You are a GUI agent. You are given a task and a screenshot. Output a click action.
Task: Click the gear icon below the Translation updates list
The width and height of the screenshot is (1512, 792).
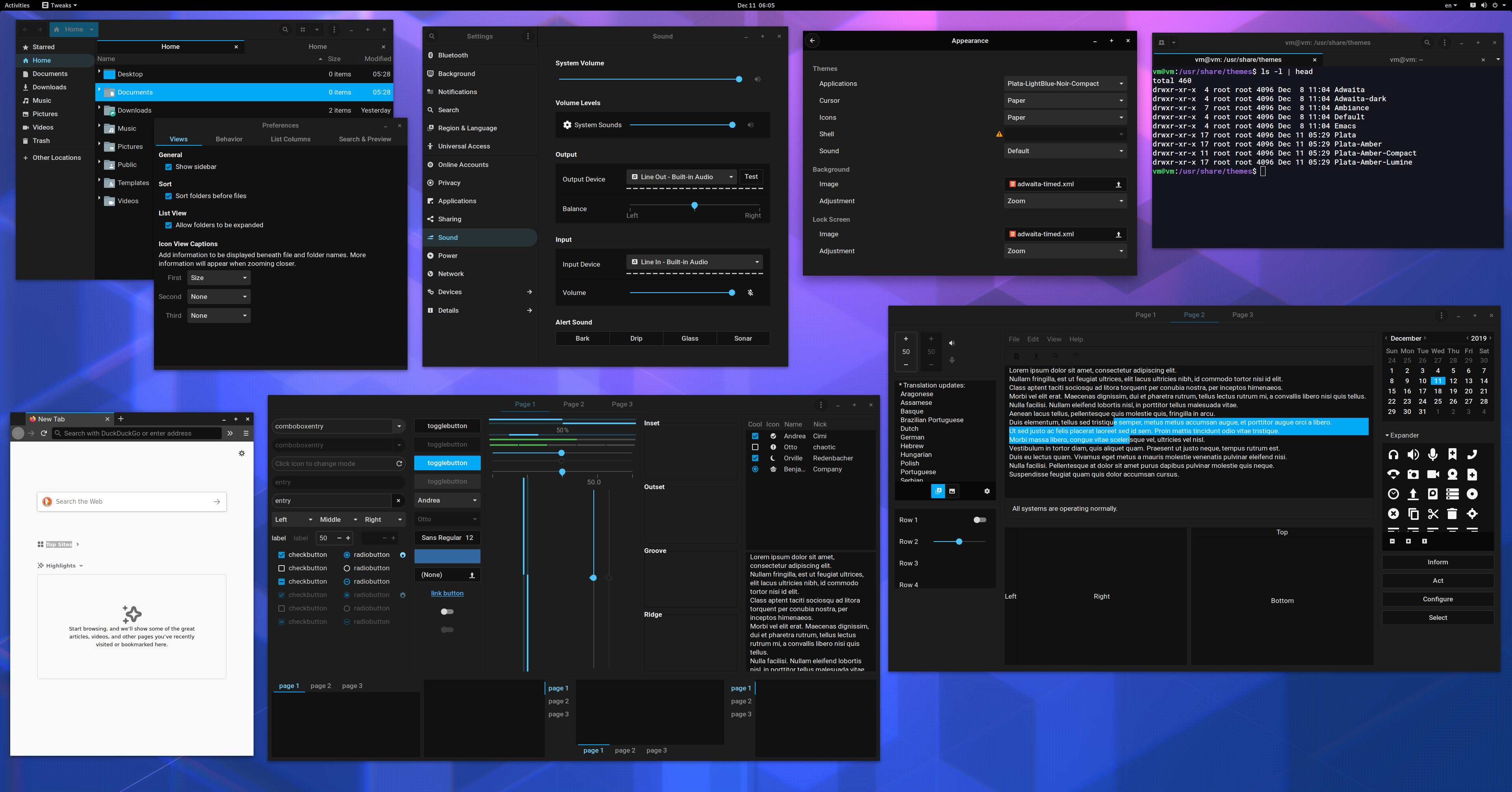[x=987, y=492]
